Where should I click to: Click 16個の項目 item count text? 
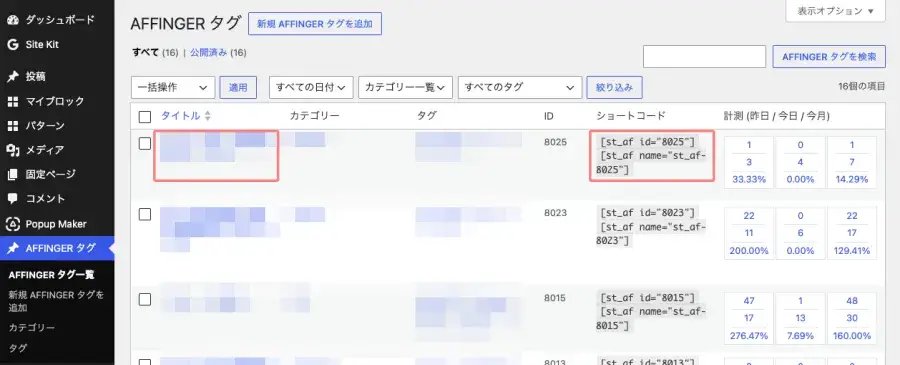click(x=862, y=87)
